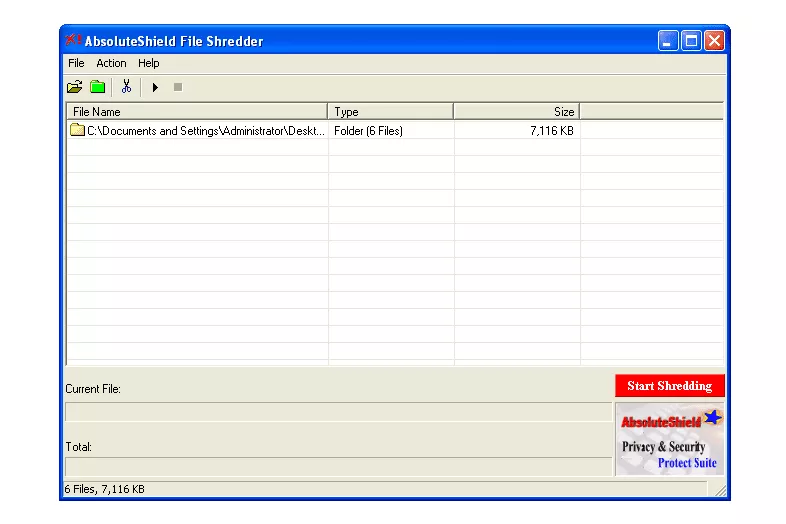
Task: Sort by Type column header
Action: (390, 111)
